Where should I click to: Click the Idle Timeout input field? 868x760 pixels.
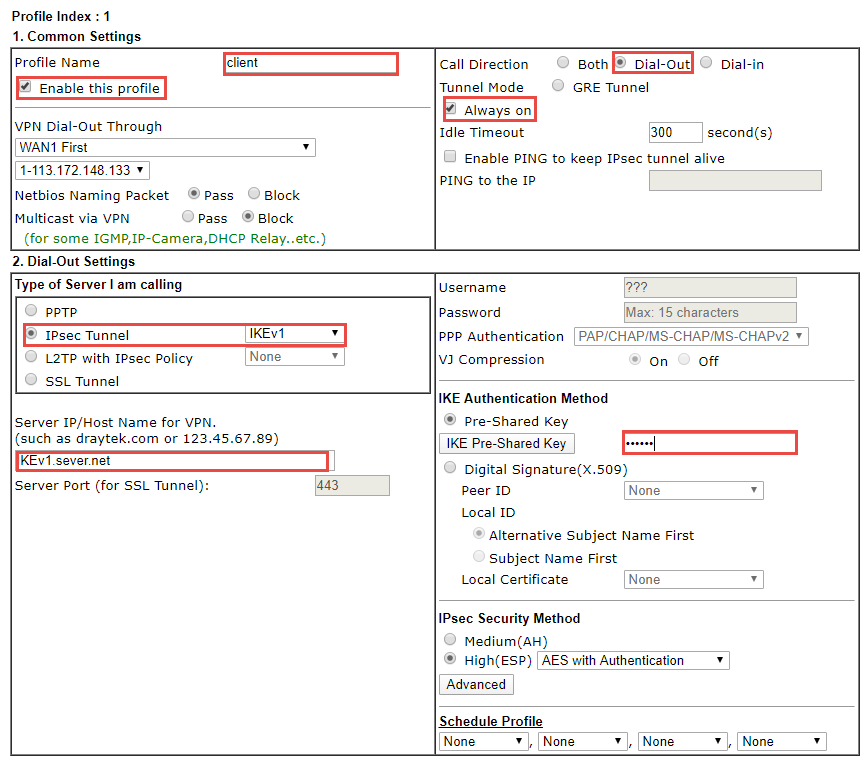[x=675, y=132]
